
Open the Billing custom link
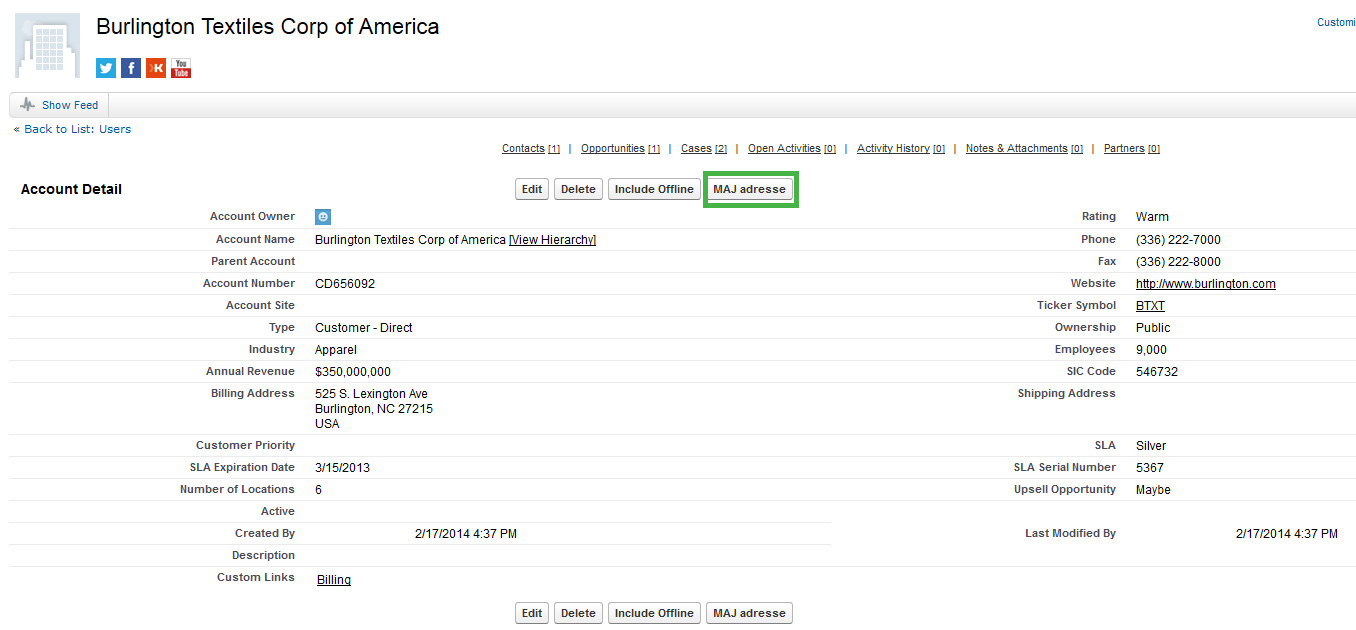(334, 580)
